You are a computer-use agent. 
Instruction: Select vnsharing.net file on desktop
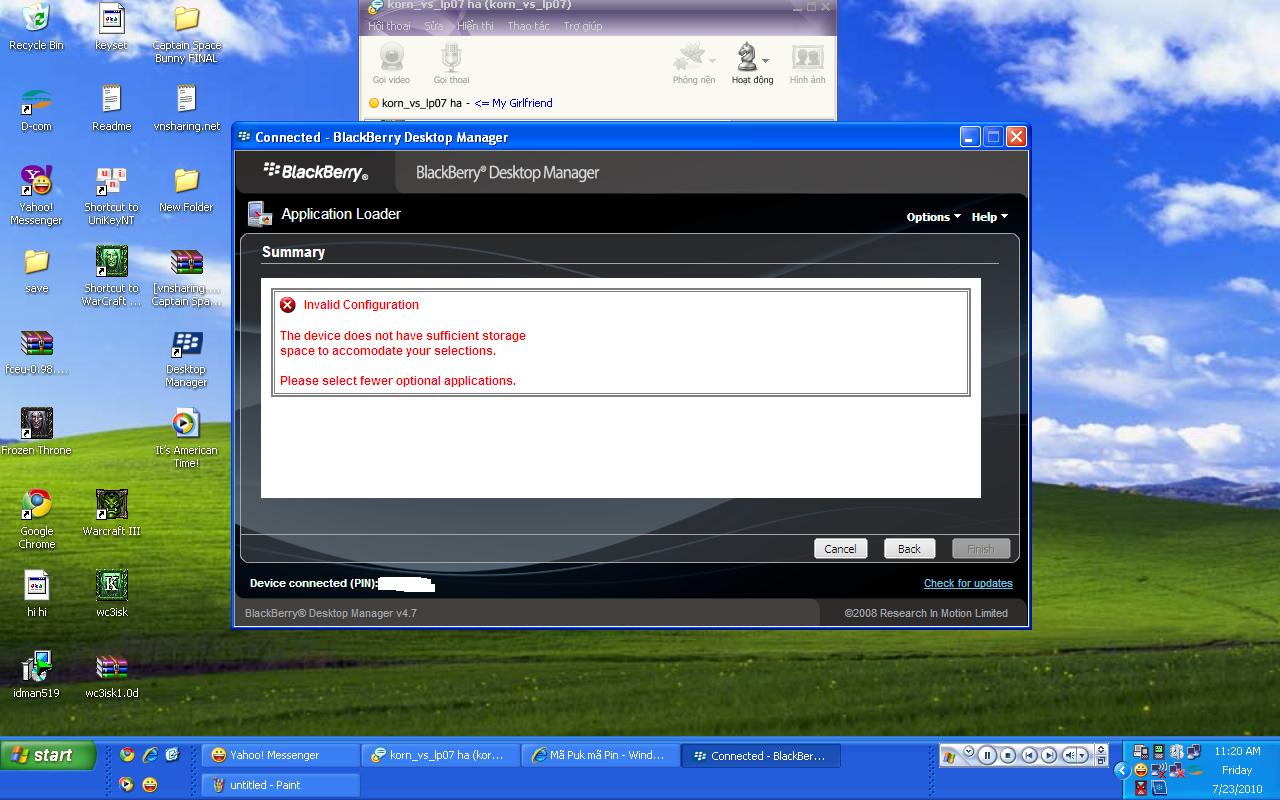coord(186,108)
